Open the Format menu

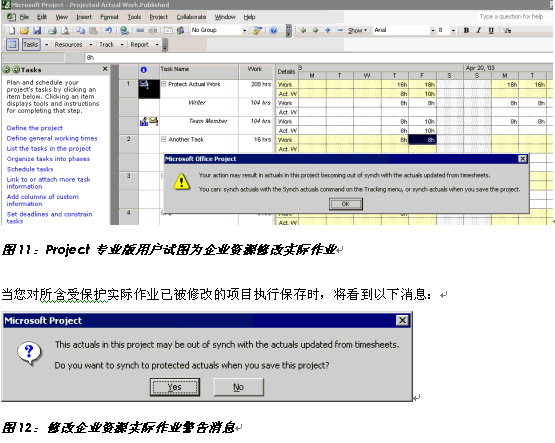(109, 17)
